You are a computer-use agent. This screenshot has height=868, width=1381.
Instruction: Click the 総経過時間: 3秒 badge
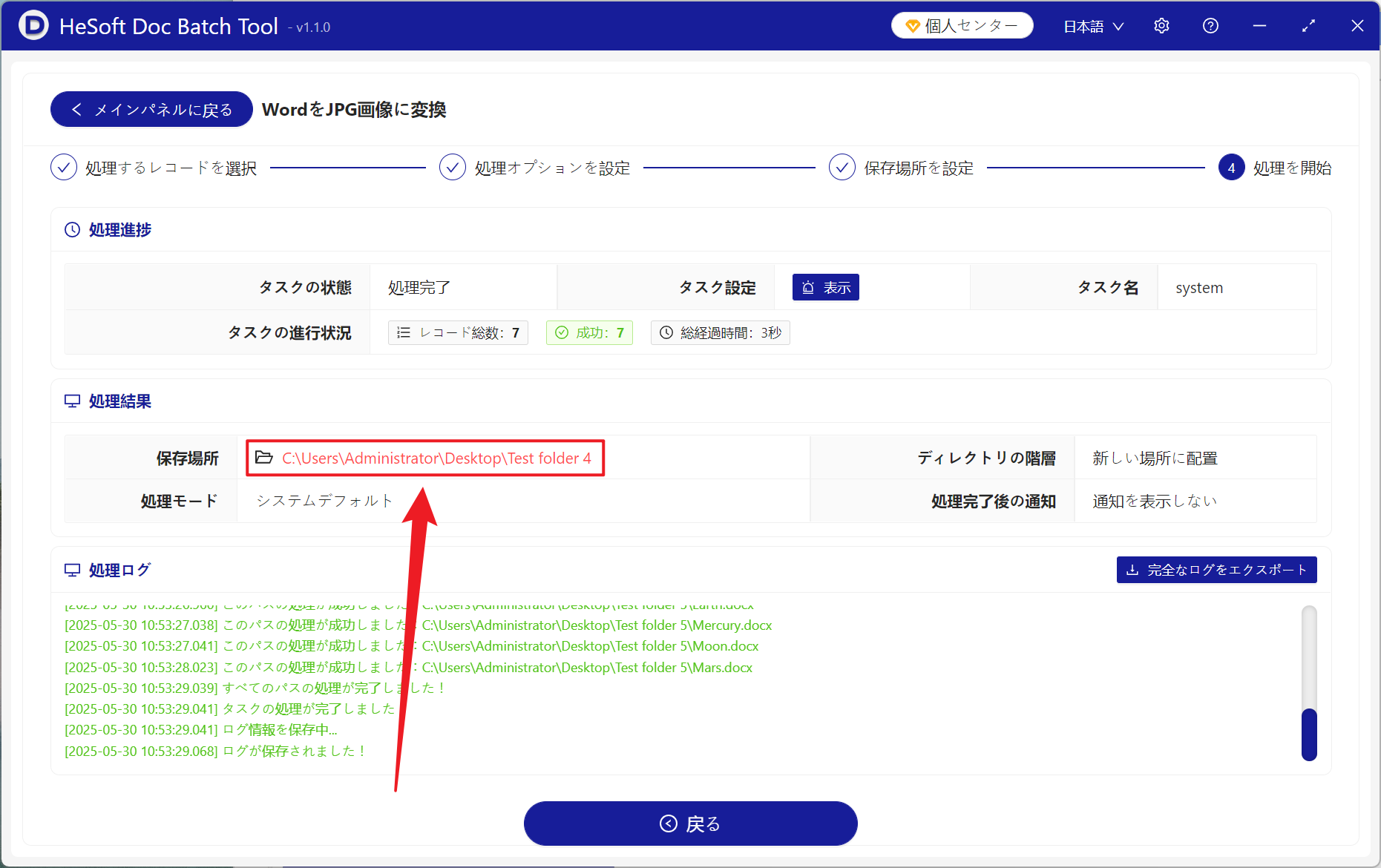[x=721, y=333]
